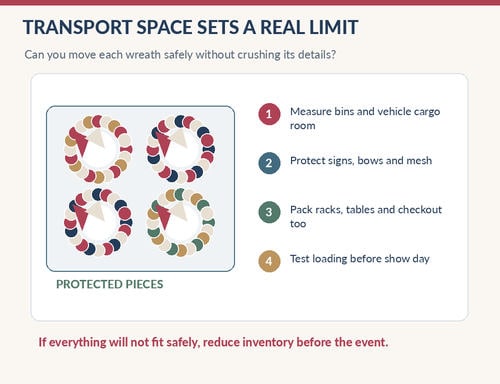Click the red bow on the green wreath
The image size is (500, 384).
pyautogui.click(x=164, y=216)
